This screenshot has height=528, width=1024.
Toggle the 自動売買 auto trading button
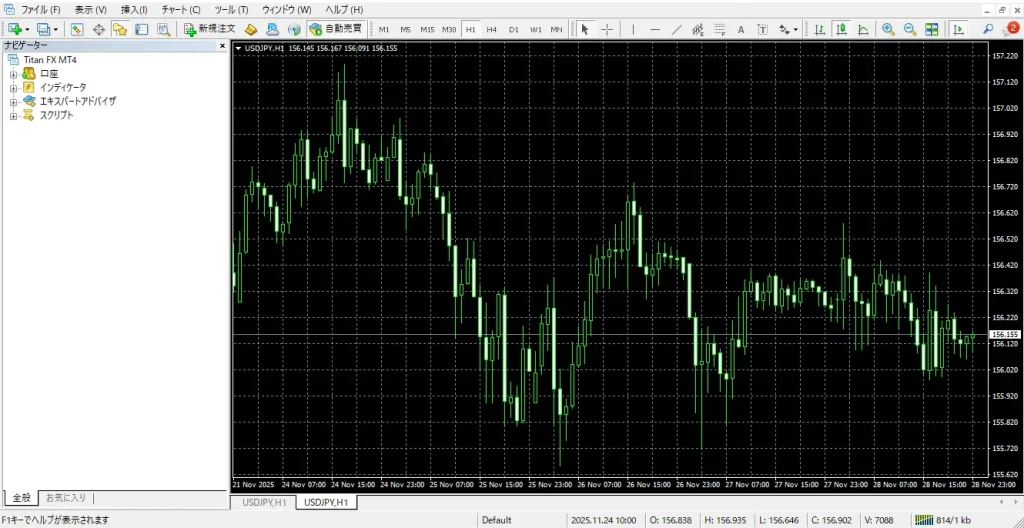(335, 29)
